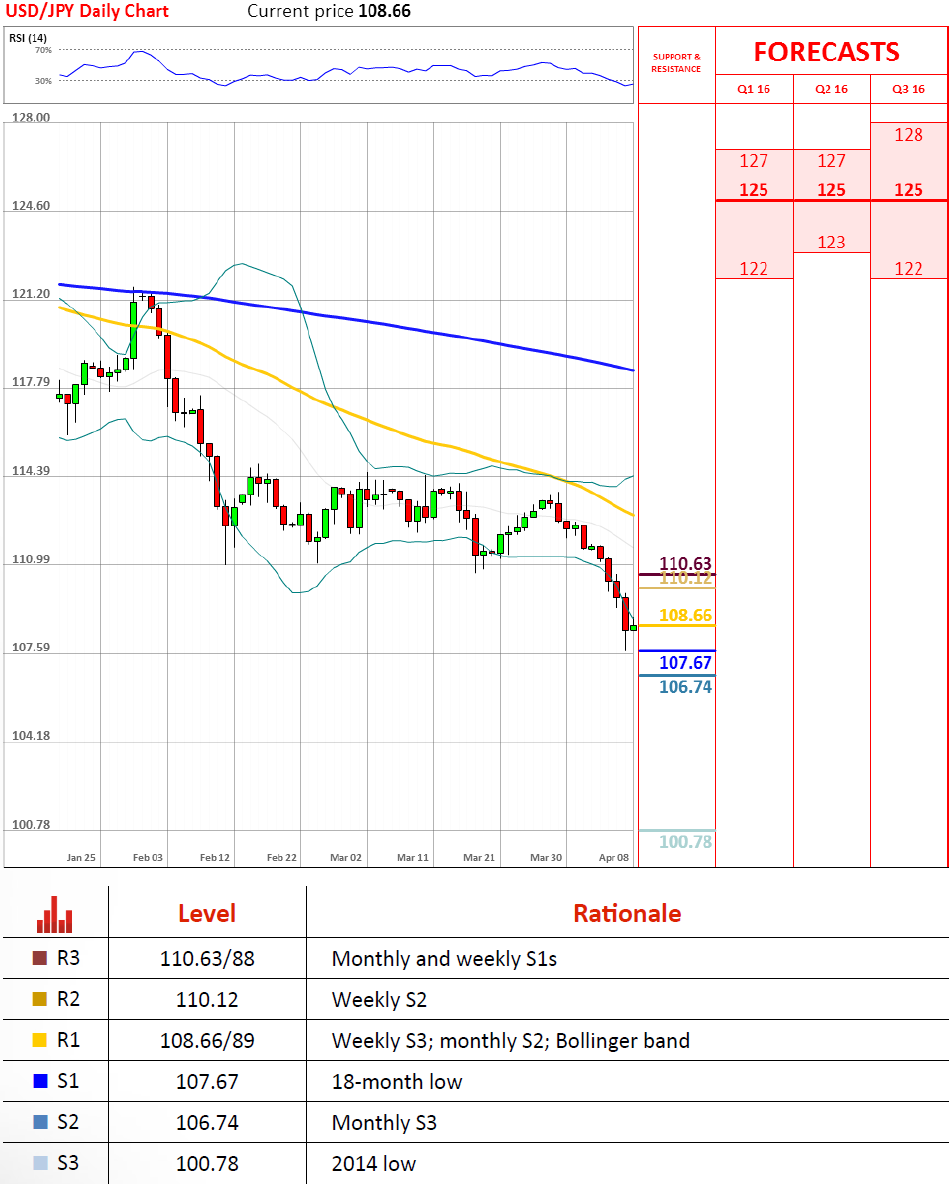Click the 104.18 price axis label
The height and width of the screenshot is (1184, 952).
tap(31, 735)
